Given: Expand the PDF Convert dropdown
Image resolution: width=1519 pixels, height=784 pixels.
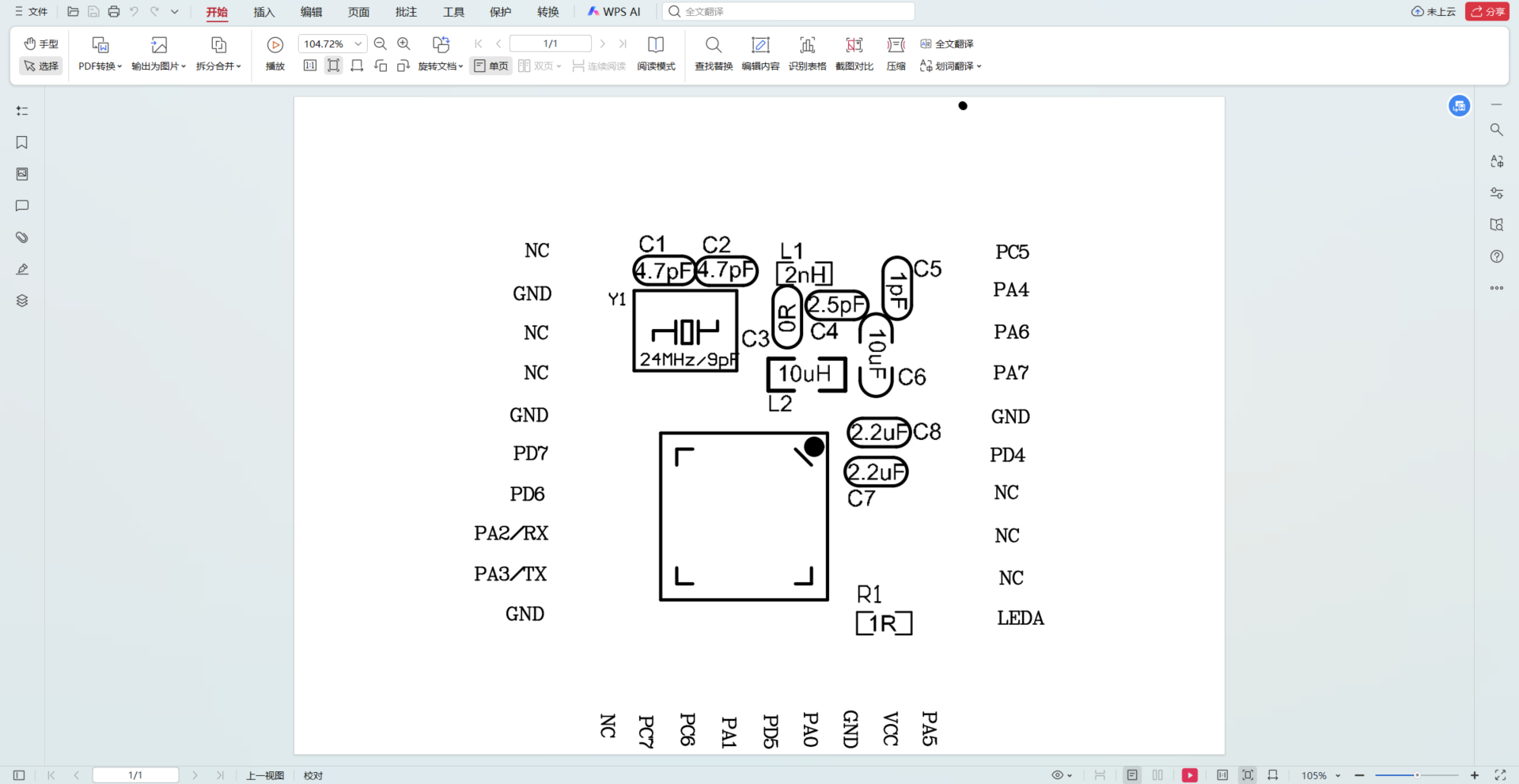Looking at the screenshot, I should (x=100, y=66).
